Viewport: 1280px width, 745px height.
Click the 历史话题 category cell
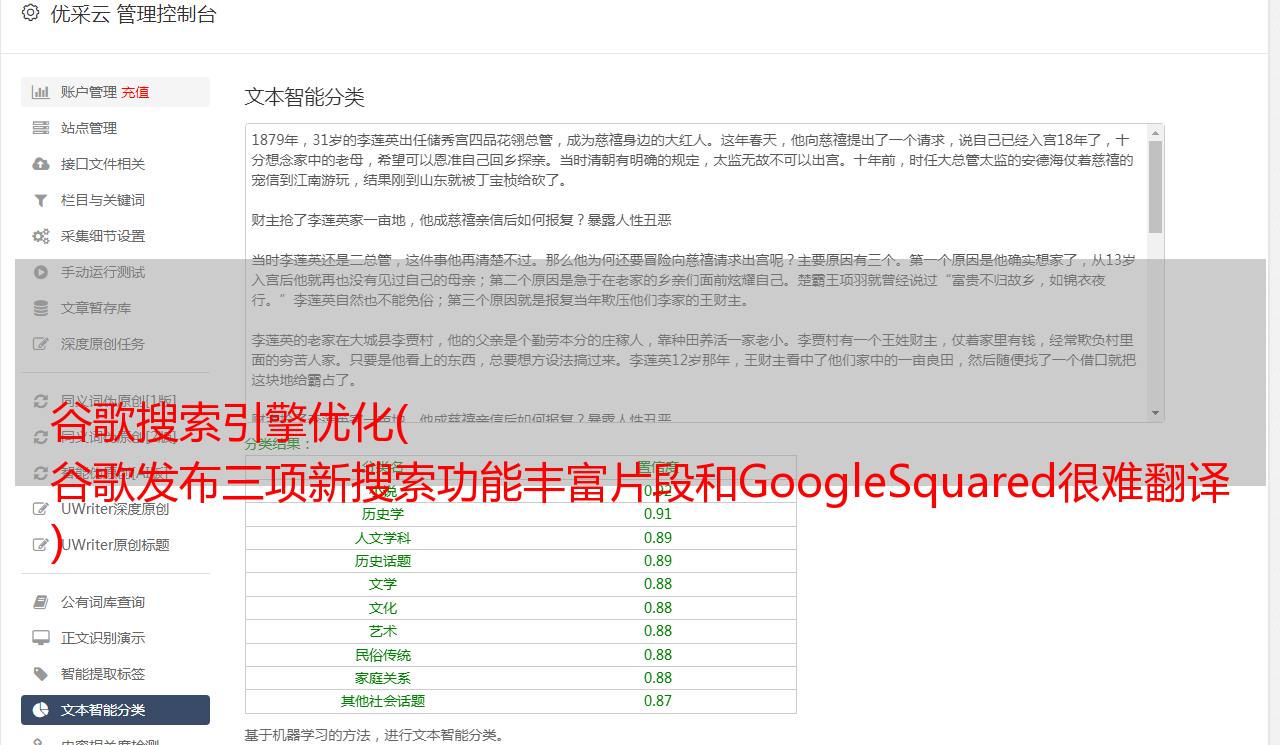click(383, 561)
